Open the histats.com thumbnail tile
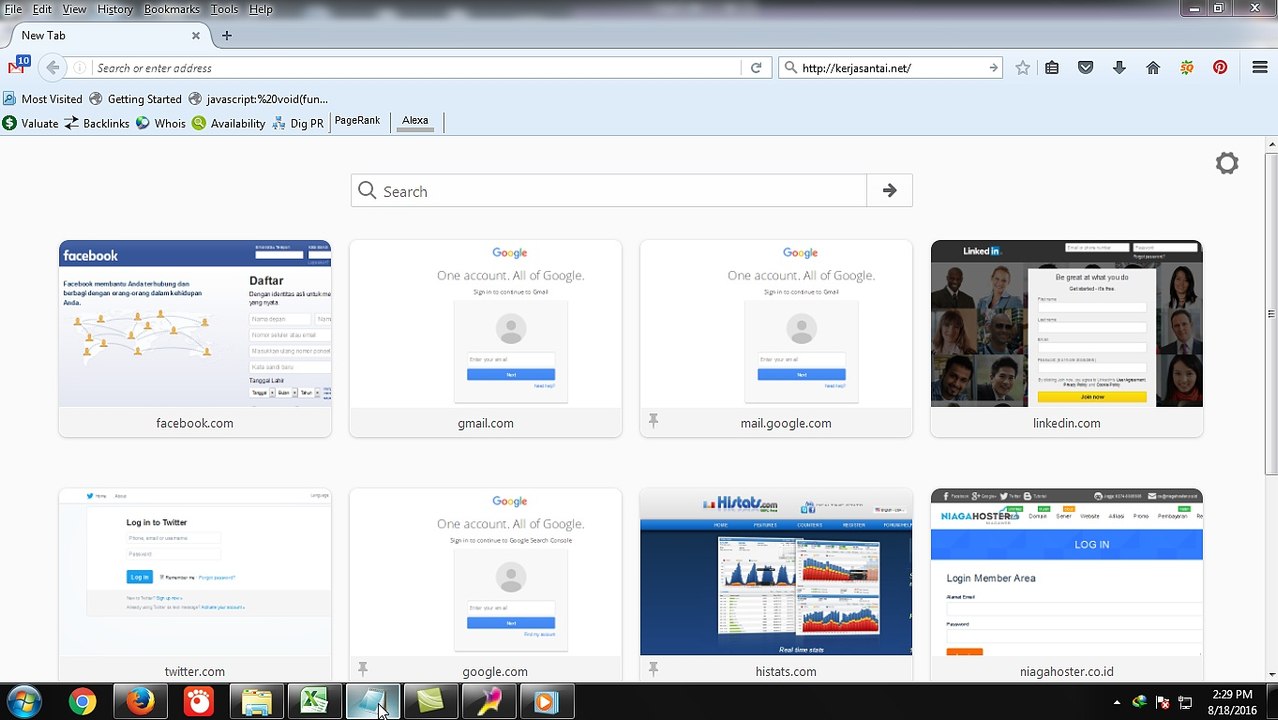 776,585
